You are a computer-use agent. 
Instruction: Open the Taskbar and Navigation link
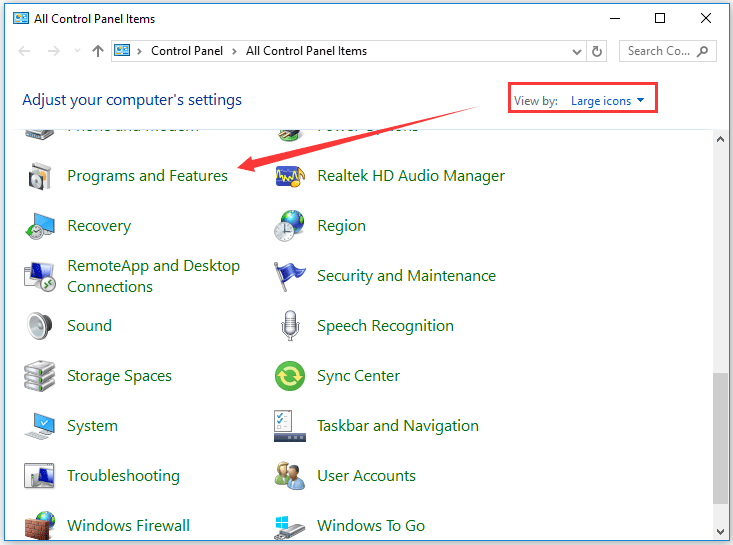398,426
